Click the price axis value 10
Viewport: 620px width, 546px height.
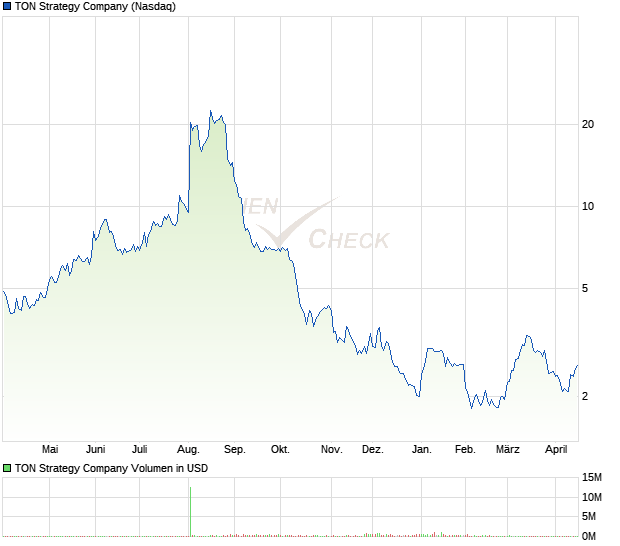pyautogui.click(x=588, y=206)
